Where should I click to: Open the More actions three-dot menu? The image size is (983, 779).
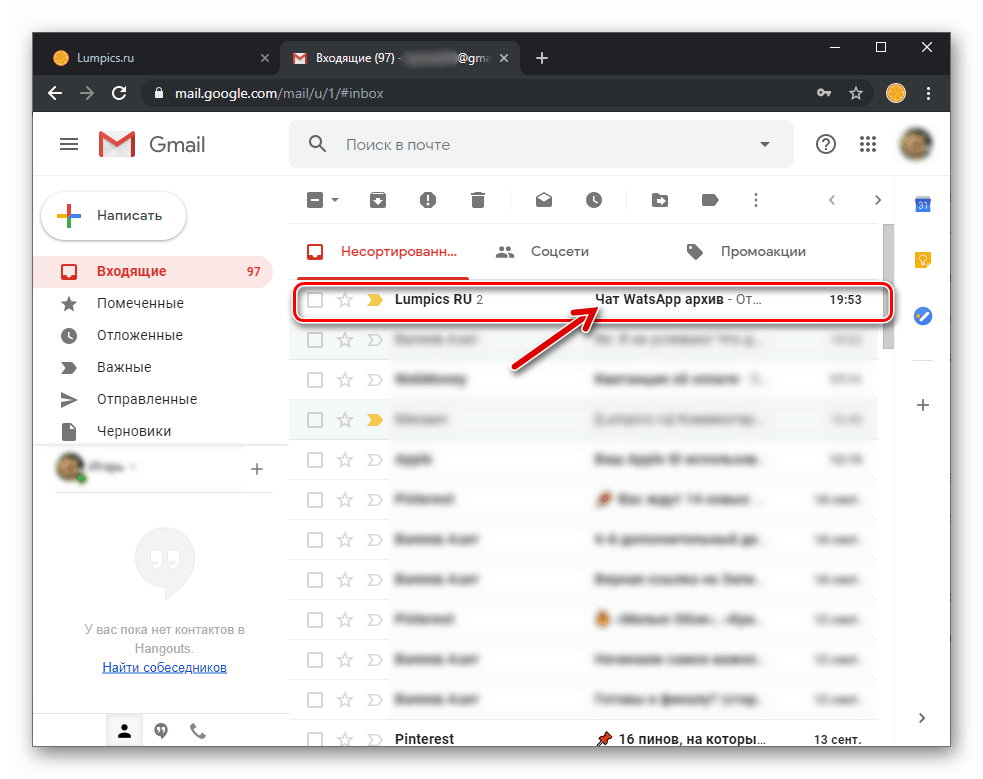click(755, 200)
